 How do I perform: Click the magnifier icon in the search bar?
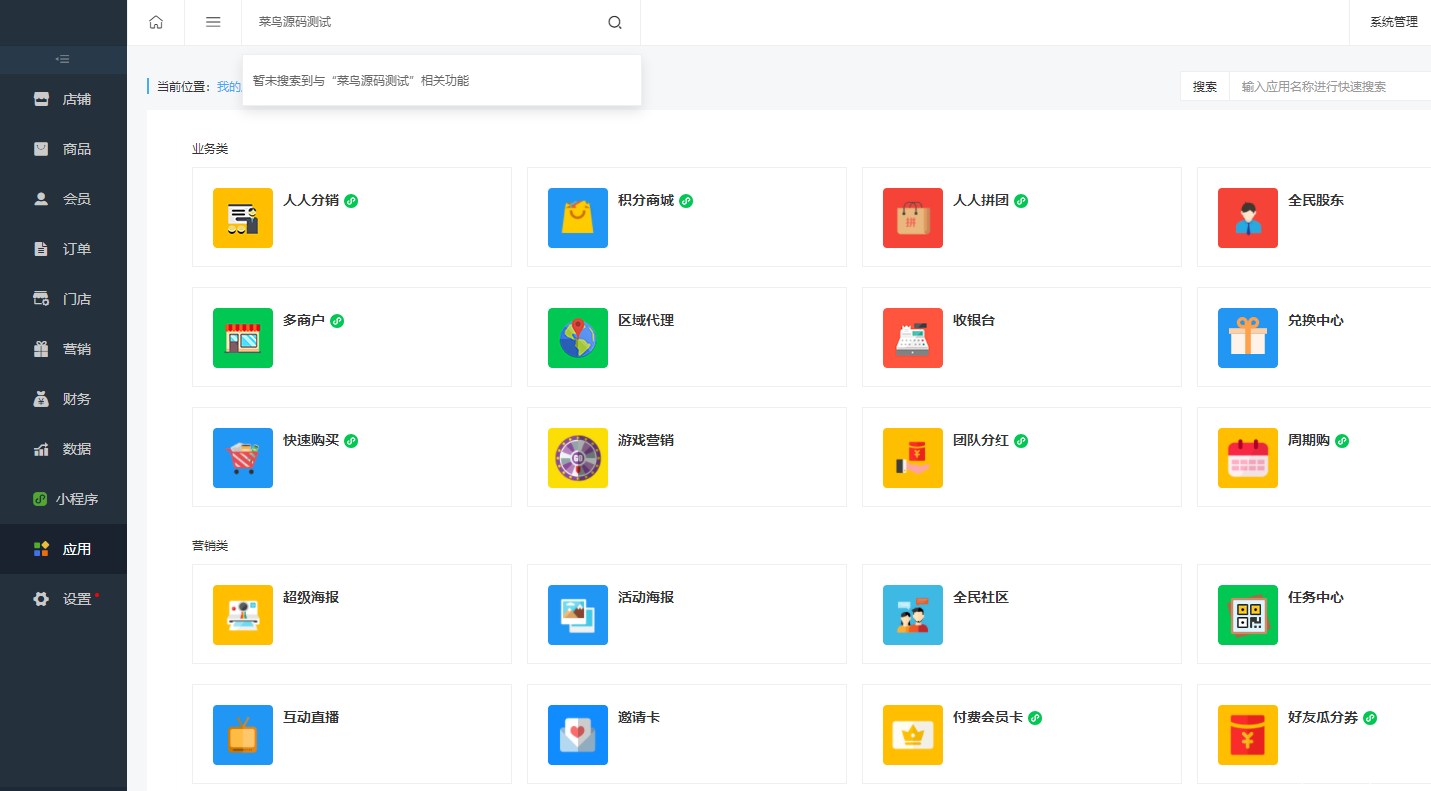pyautogui.click(x=614, y=21)
